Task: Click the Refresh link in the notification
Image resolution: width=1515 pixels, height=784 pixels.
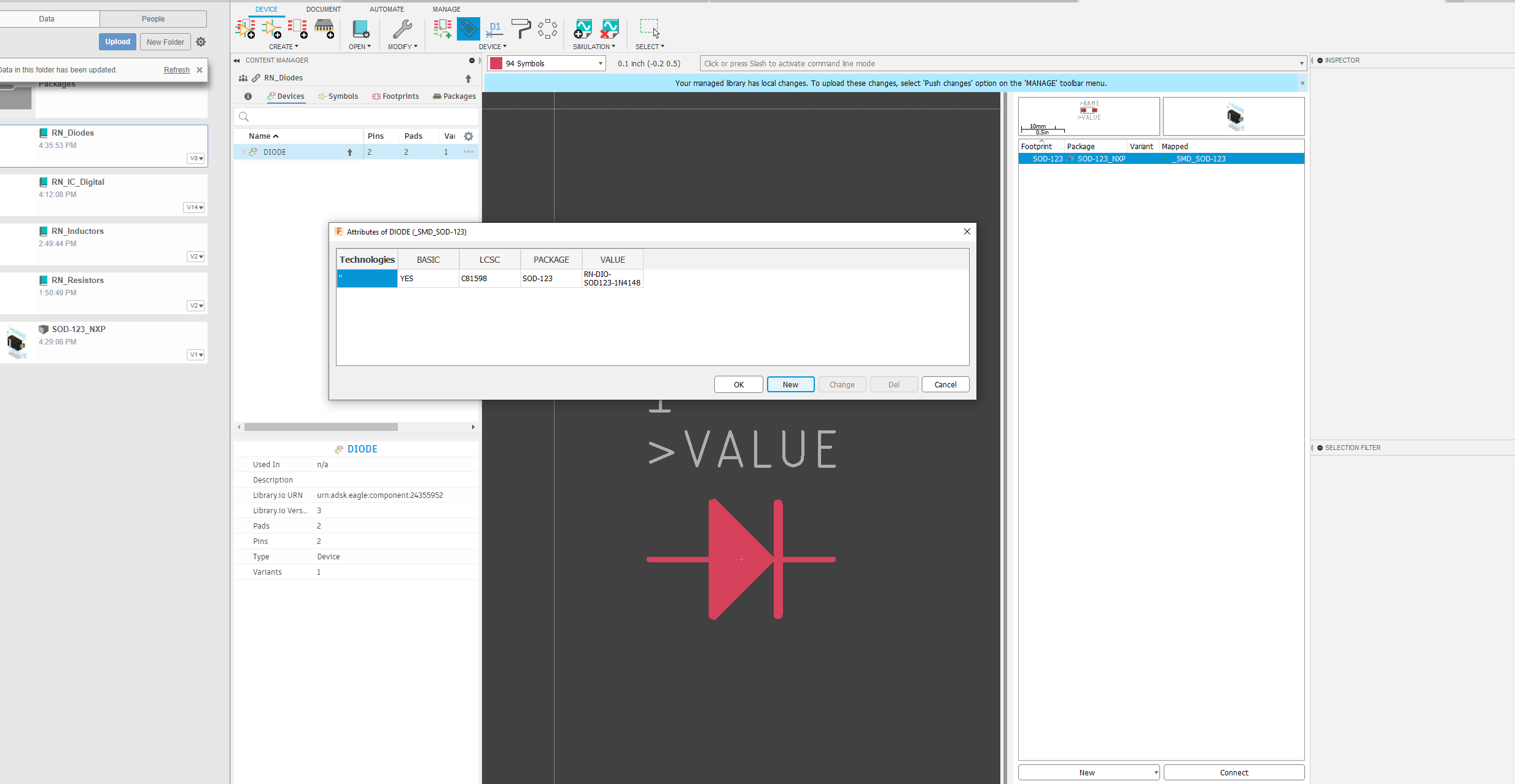Action: coord(176,69)
